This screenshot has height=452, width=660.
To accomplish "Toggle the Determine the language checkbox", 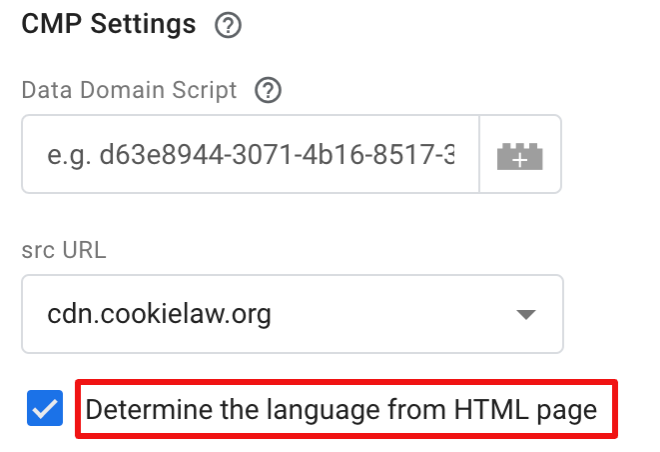I will coord(46,409).
